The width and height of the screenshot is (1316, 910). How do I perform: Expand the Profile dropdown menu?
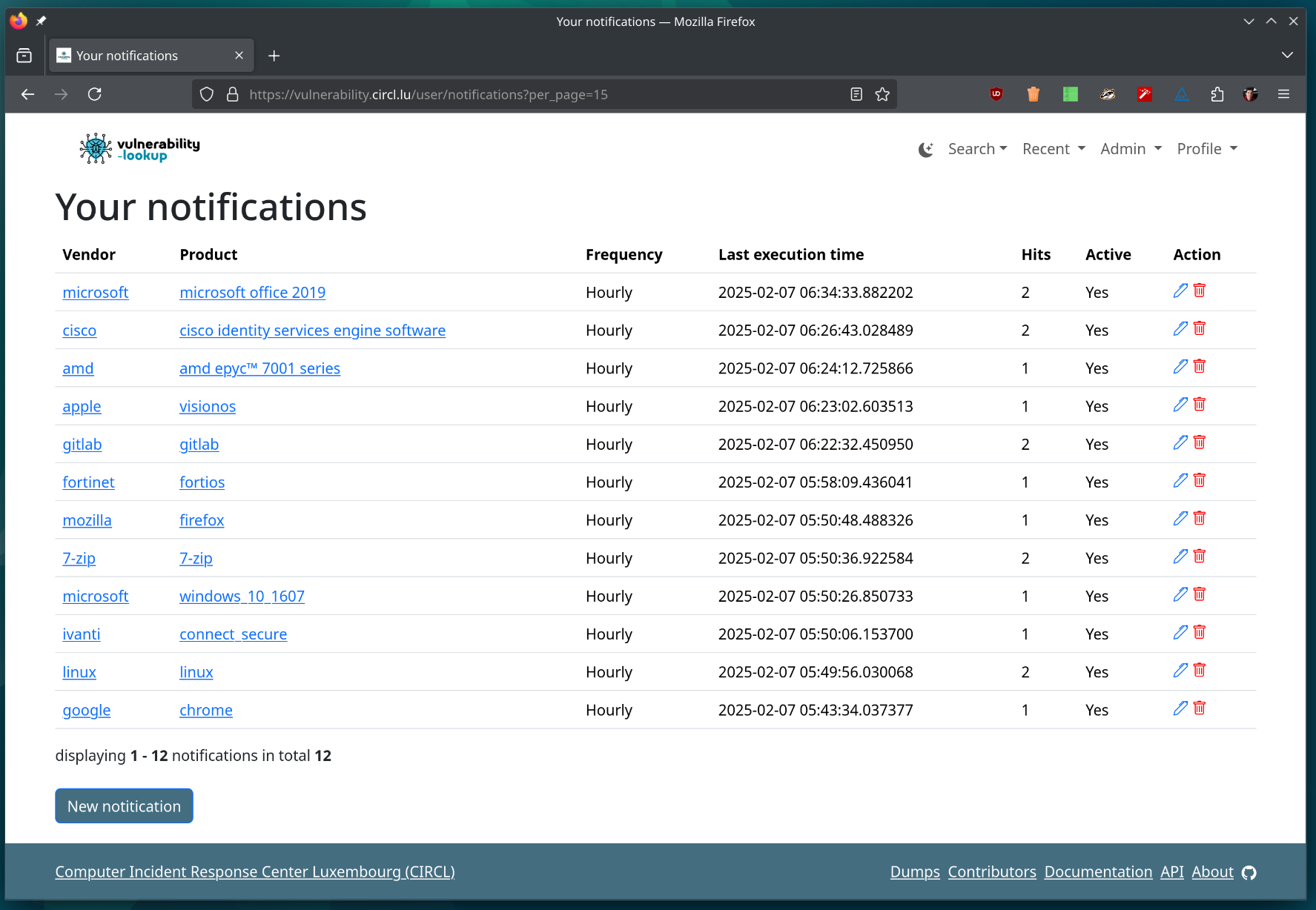pyautogui.click(x=1207, y=149)
